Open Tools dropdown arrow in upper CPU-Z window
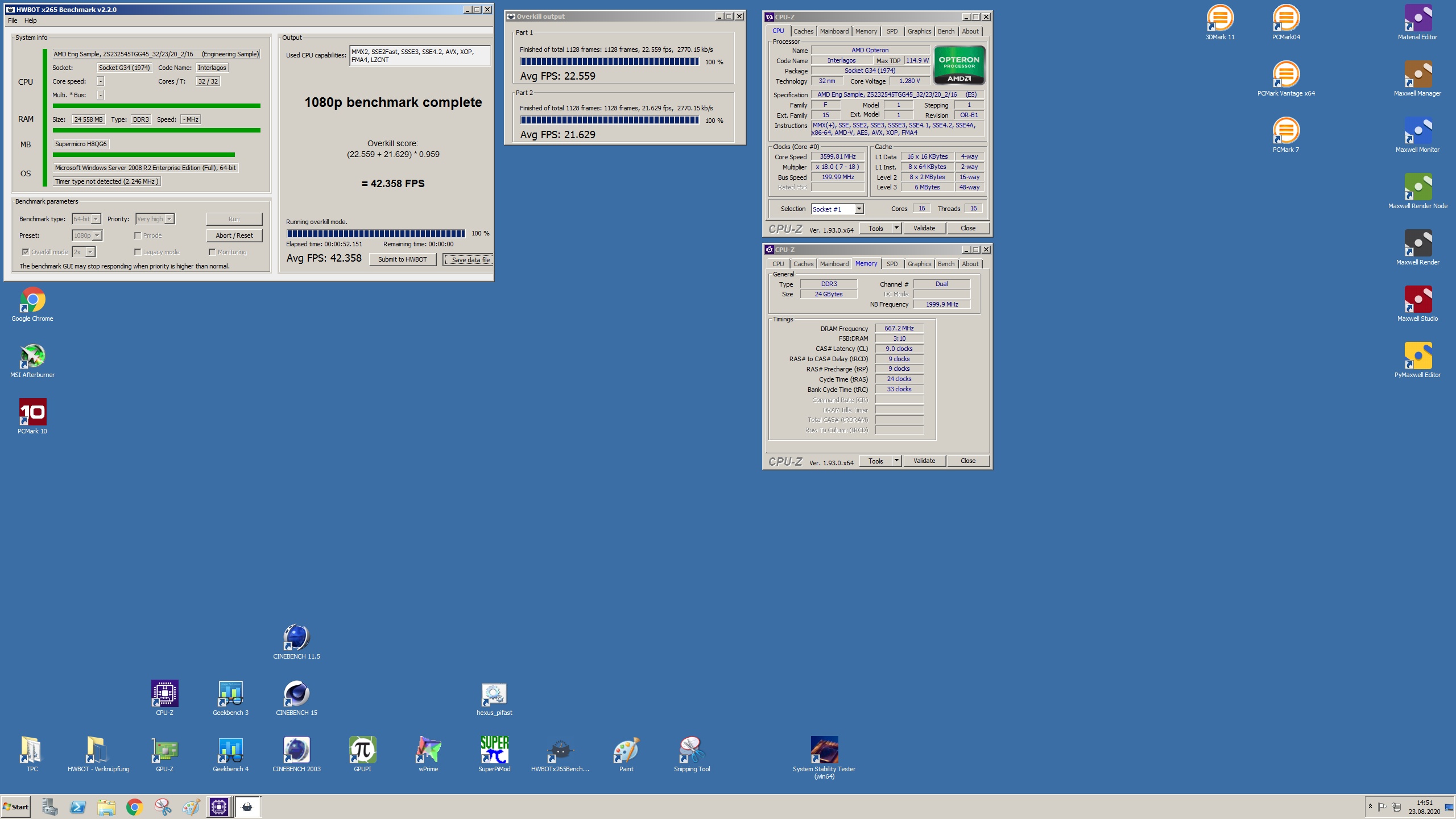The width and height of the screenshot is (1456, 819). click(x=896, y=228)
